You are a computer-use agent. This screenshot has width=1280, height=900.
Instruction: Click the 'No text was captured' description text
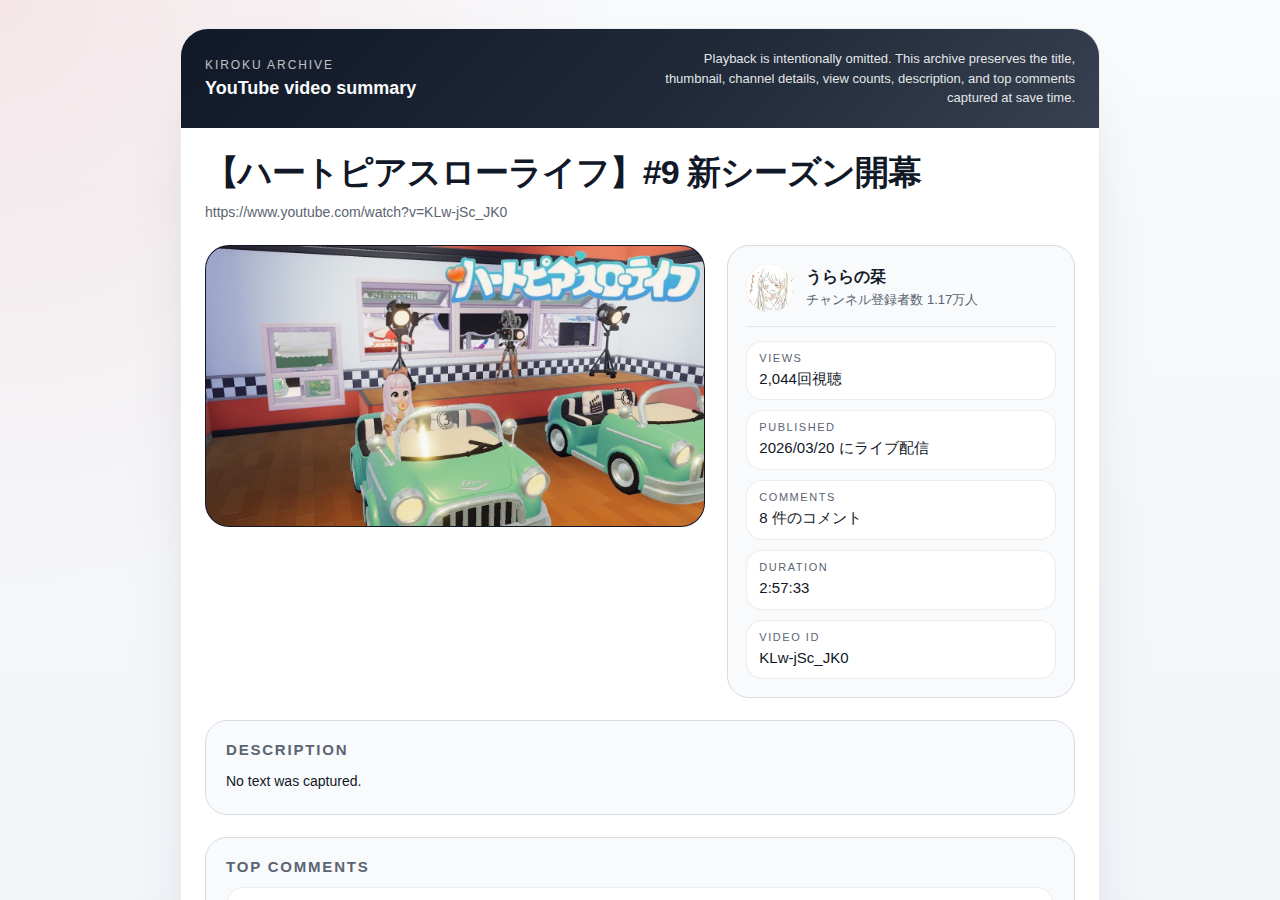tap(293, 781)
